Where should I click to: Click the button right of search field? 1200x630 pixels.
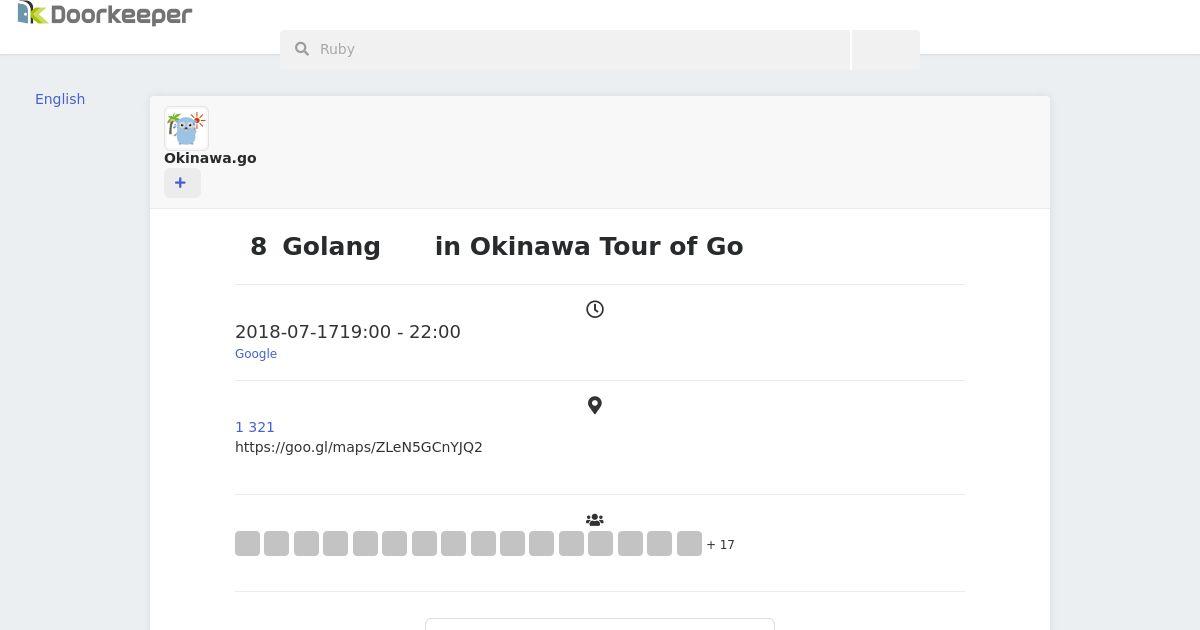coord(886,49)
